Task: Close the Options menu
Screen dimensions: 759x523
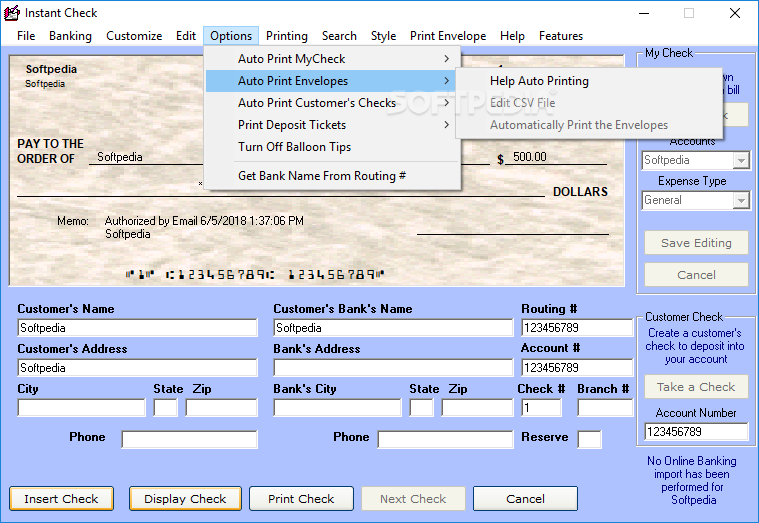Action: point(231,36)
